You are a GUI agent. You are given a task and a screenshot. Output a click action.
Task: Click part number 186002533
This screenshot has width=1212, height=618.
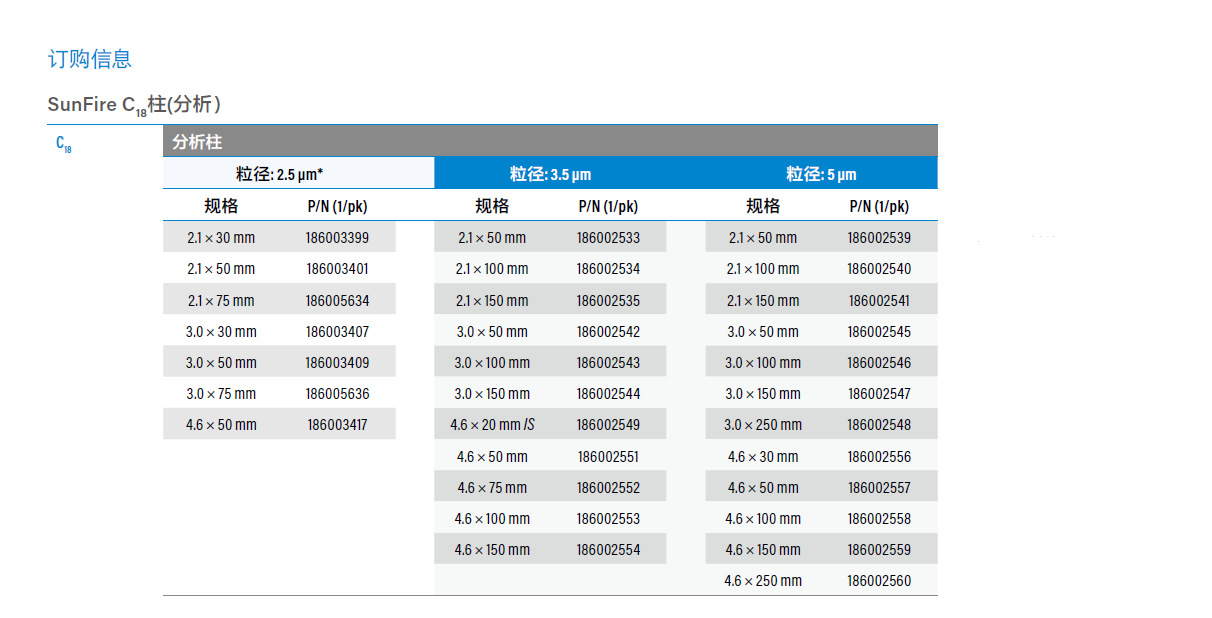click(608, 238)
